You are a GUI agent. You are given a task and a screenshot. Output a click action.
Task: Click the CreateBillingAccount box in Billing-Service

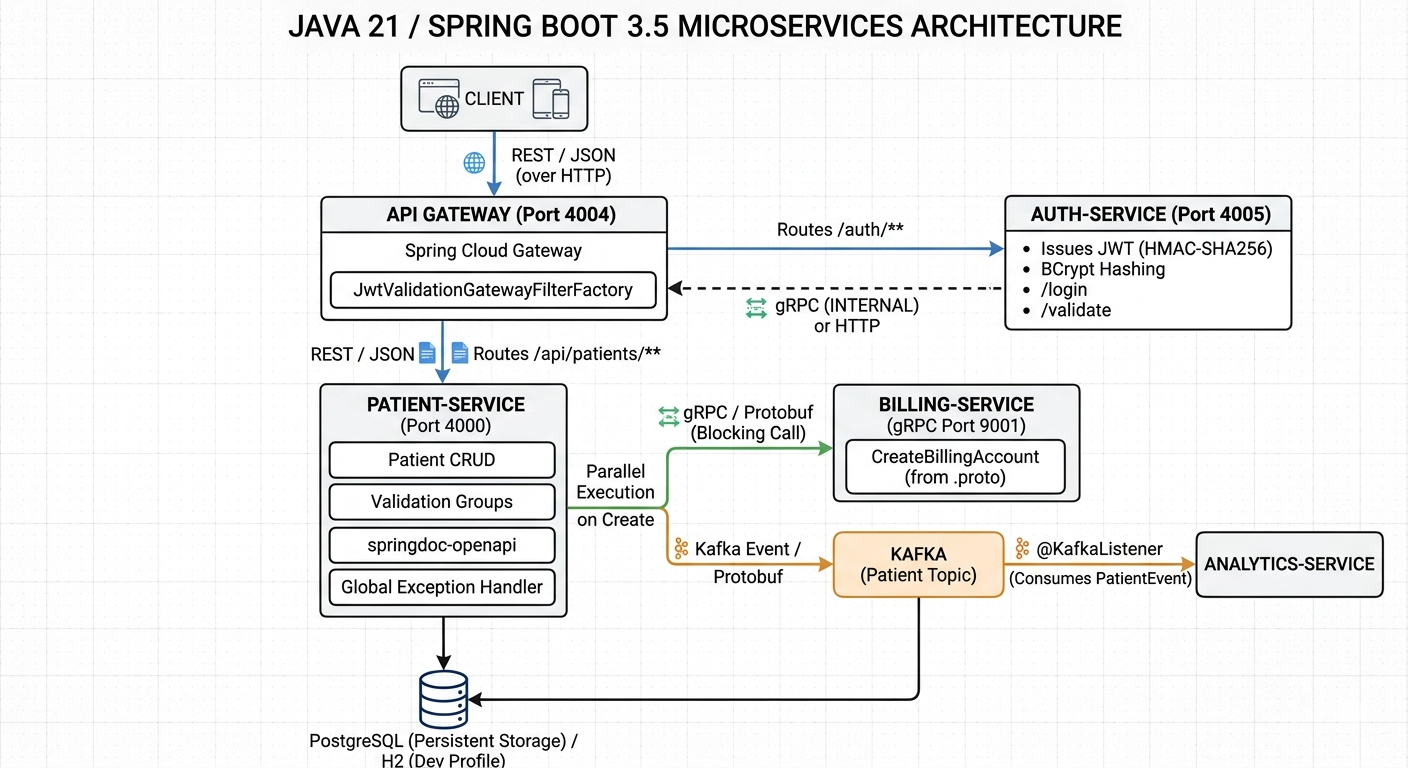pos(955,467)
